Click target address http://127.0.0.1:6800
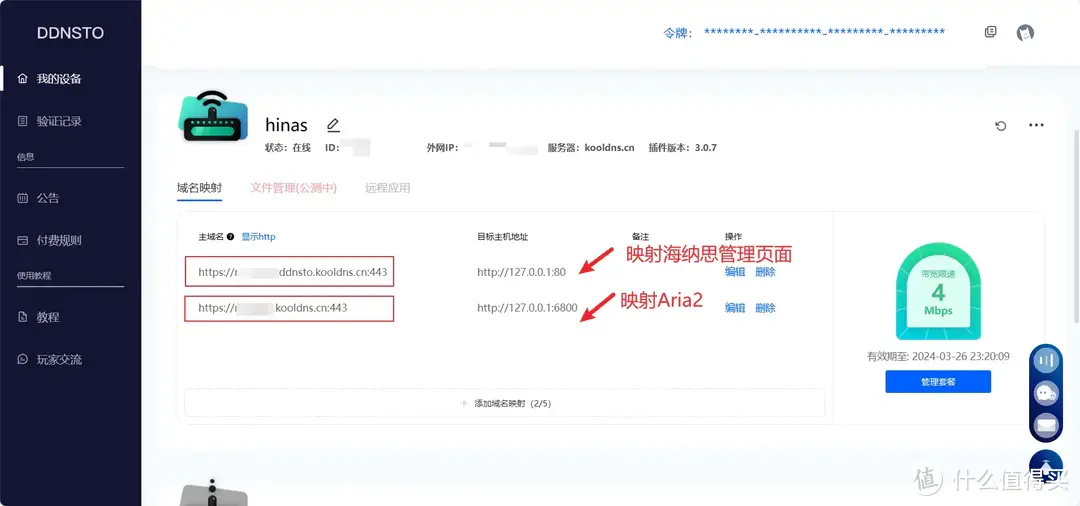The width and height of the screenshot is (1080, 506). tap(527, 308)
